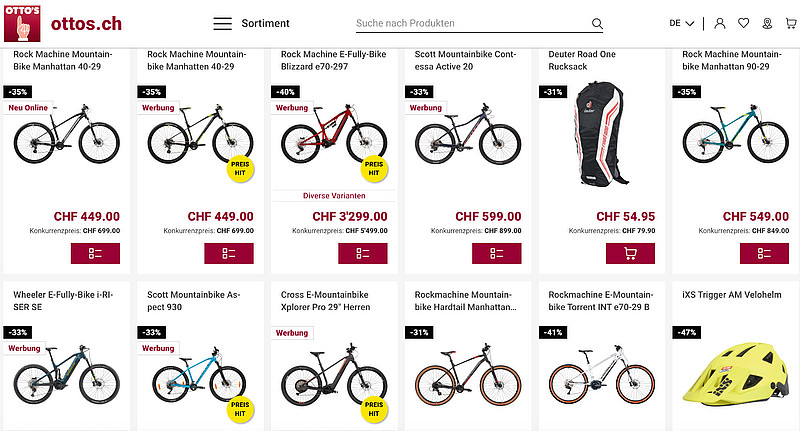800x431 pixels.
Task: Open the Sortiment hamburger menu
Action: pos(223,23)
